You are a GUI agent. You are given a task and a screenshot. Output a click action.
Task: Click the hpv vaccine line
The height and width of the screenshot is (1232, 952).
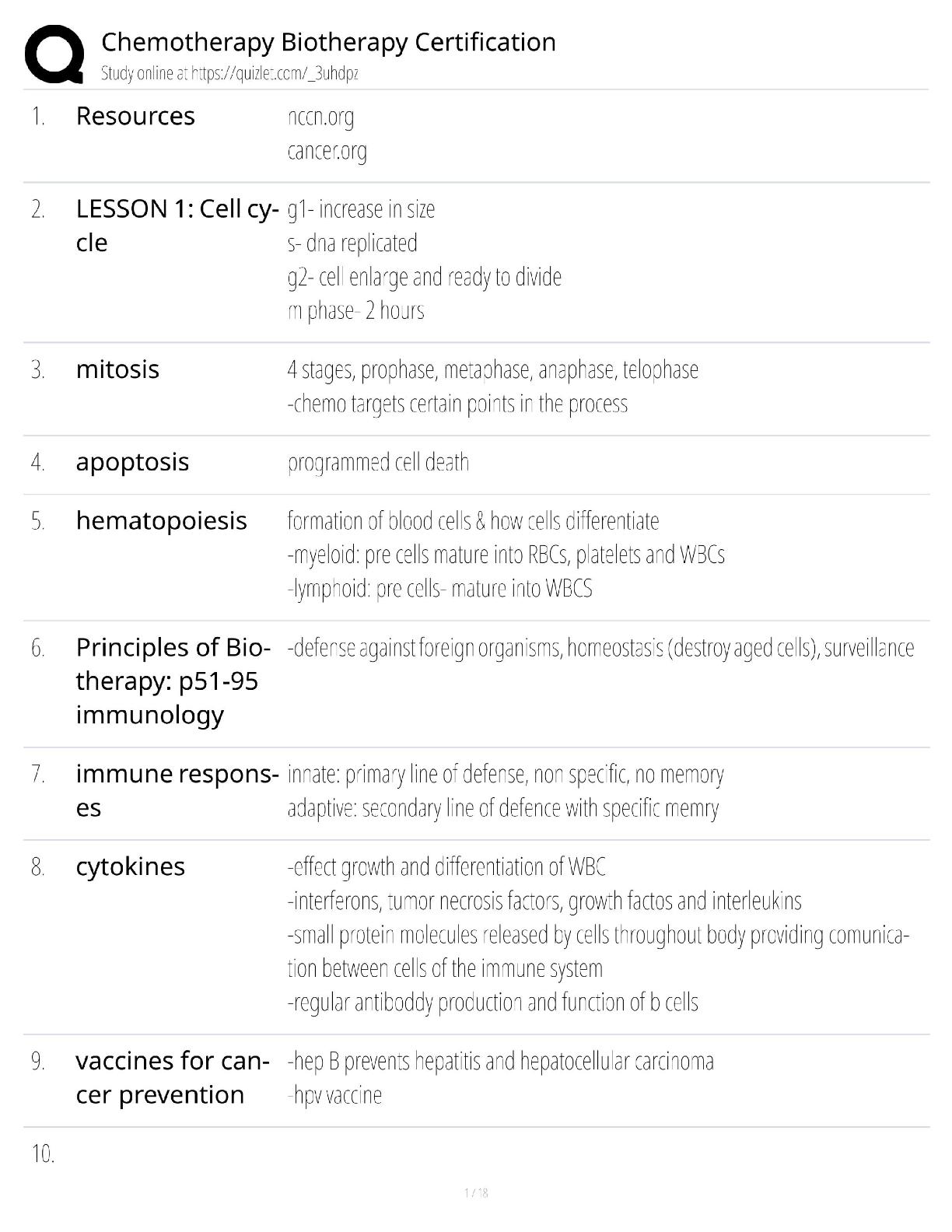coord(334,1095)
